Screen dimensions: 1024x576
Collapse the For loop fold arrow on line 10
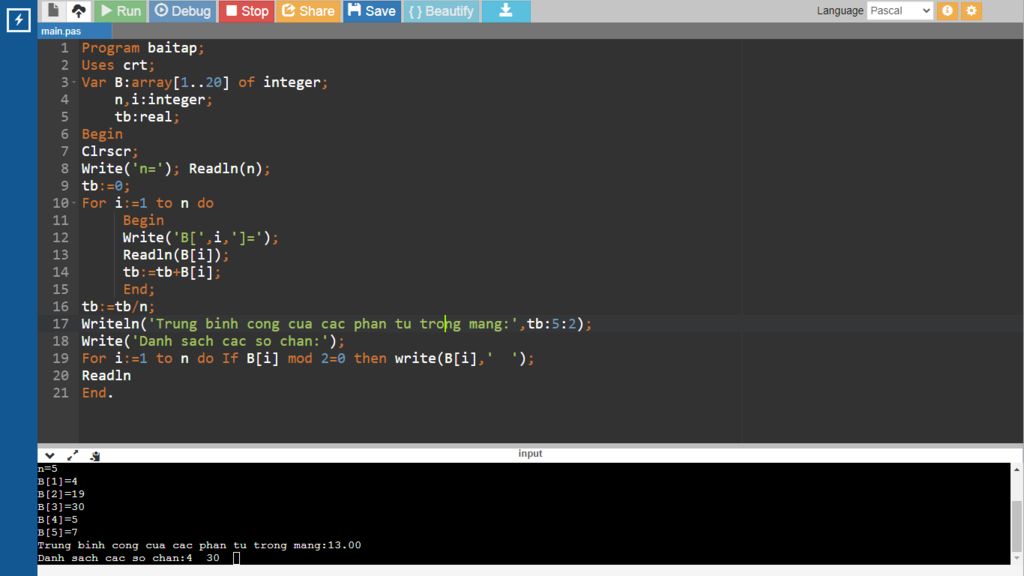click(74, 203)
